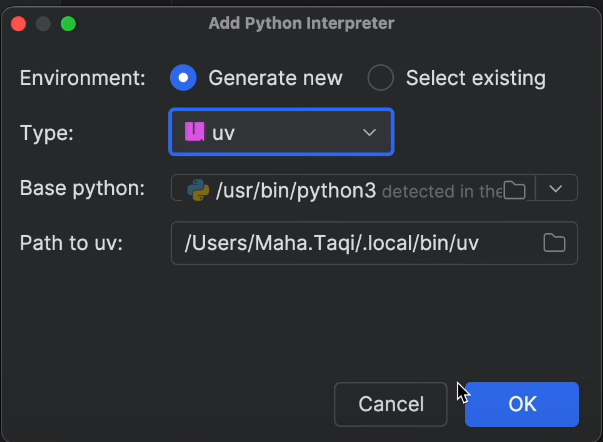Maximize the dialog with the green button
Viewport: 603px width, 442px height.
(67, 23)
